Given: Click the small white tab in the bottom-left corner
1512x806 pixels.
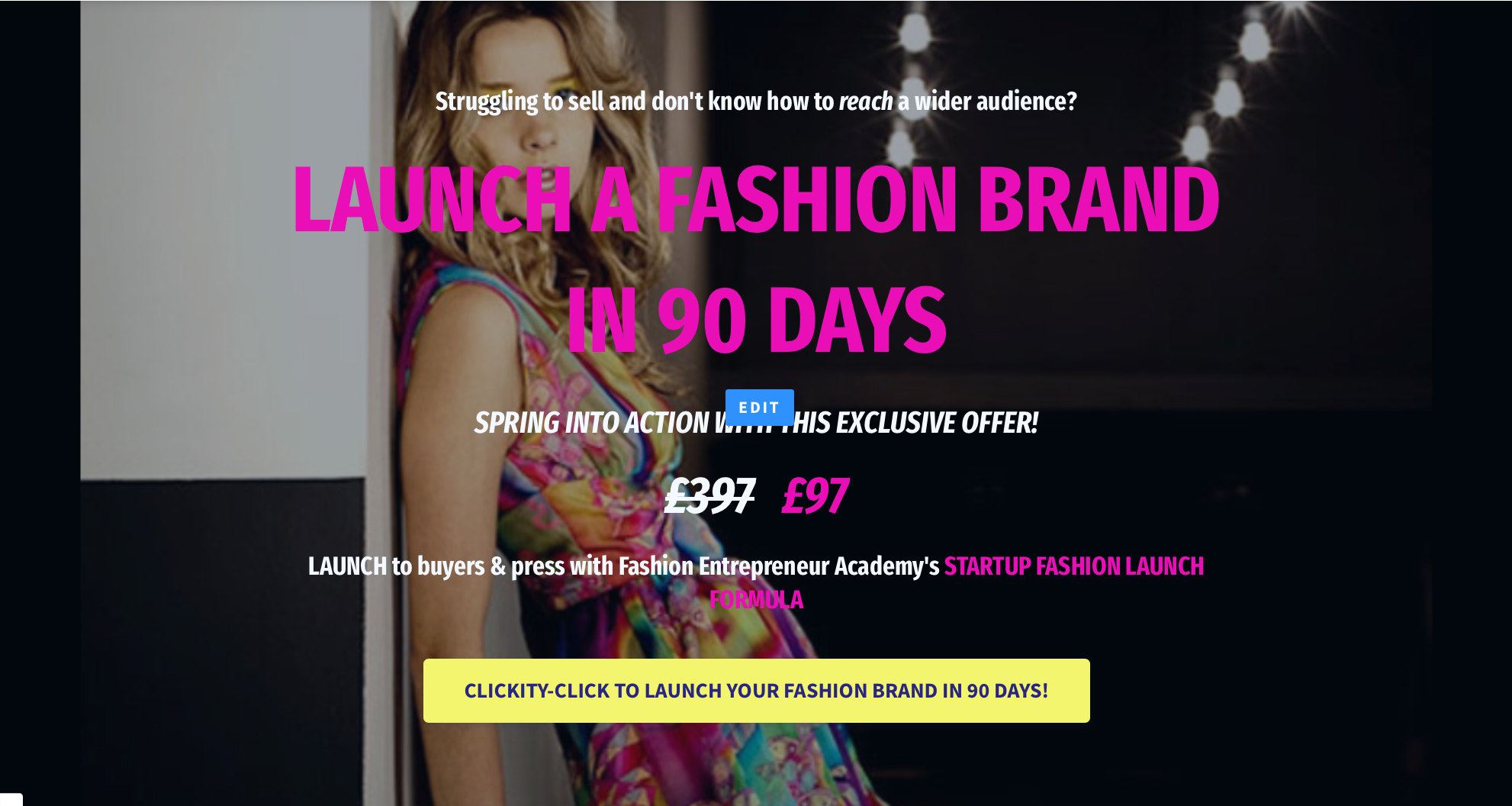Looking at the screenshot, I should (x=11, y=800).
